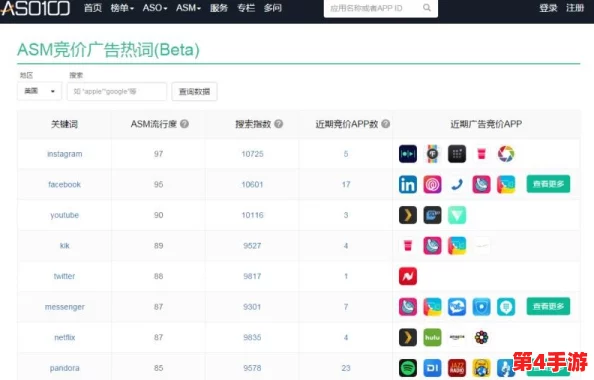Open the messenger keyword link
This screenshot has height=380, width=594.
(64, 307)
